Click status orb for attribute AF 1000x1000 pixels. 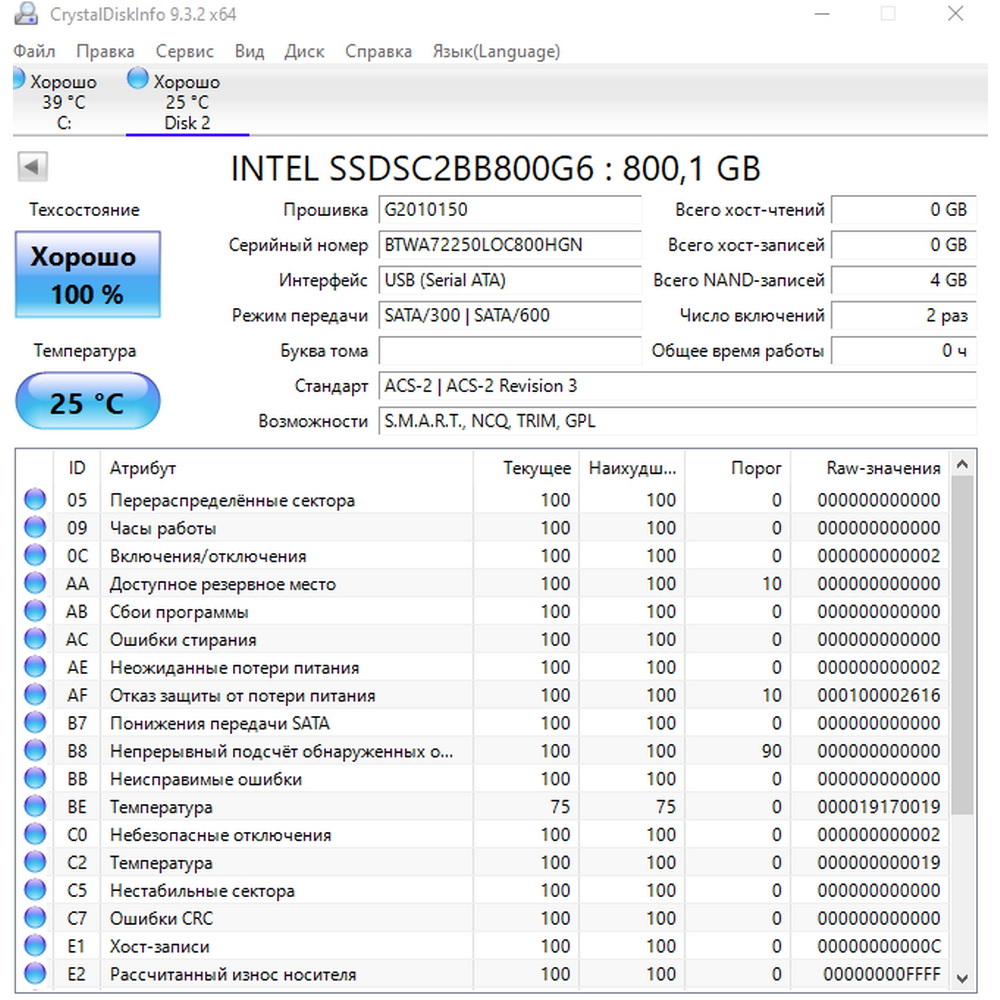tap(35, 695)
